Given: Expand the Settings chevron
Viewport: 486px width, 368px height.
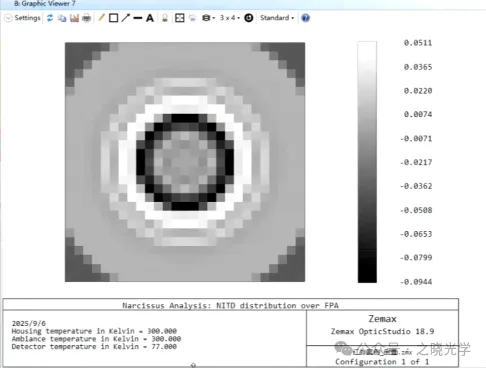Looking at the screenshot, I should click(x=8, y=18).
